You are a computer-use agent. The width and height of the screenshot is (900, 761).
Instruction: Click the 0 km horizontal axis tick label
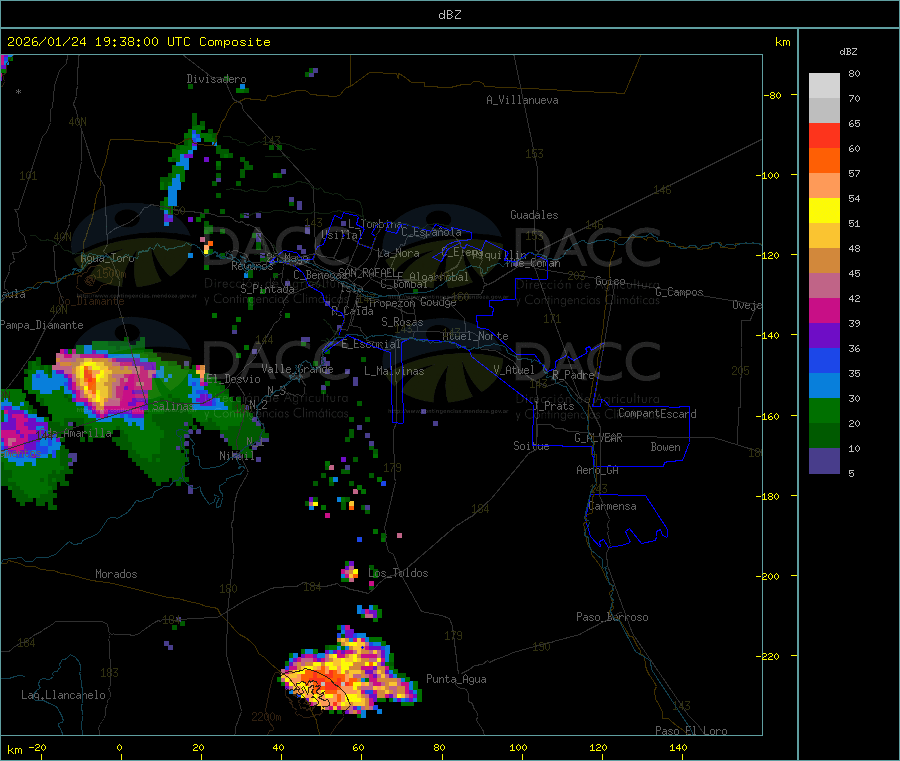[119, 747]
